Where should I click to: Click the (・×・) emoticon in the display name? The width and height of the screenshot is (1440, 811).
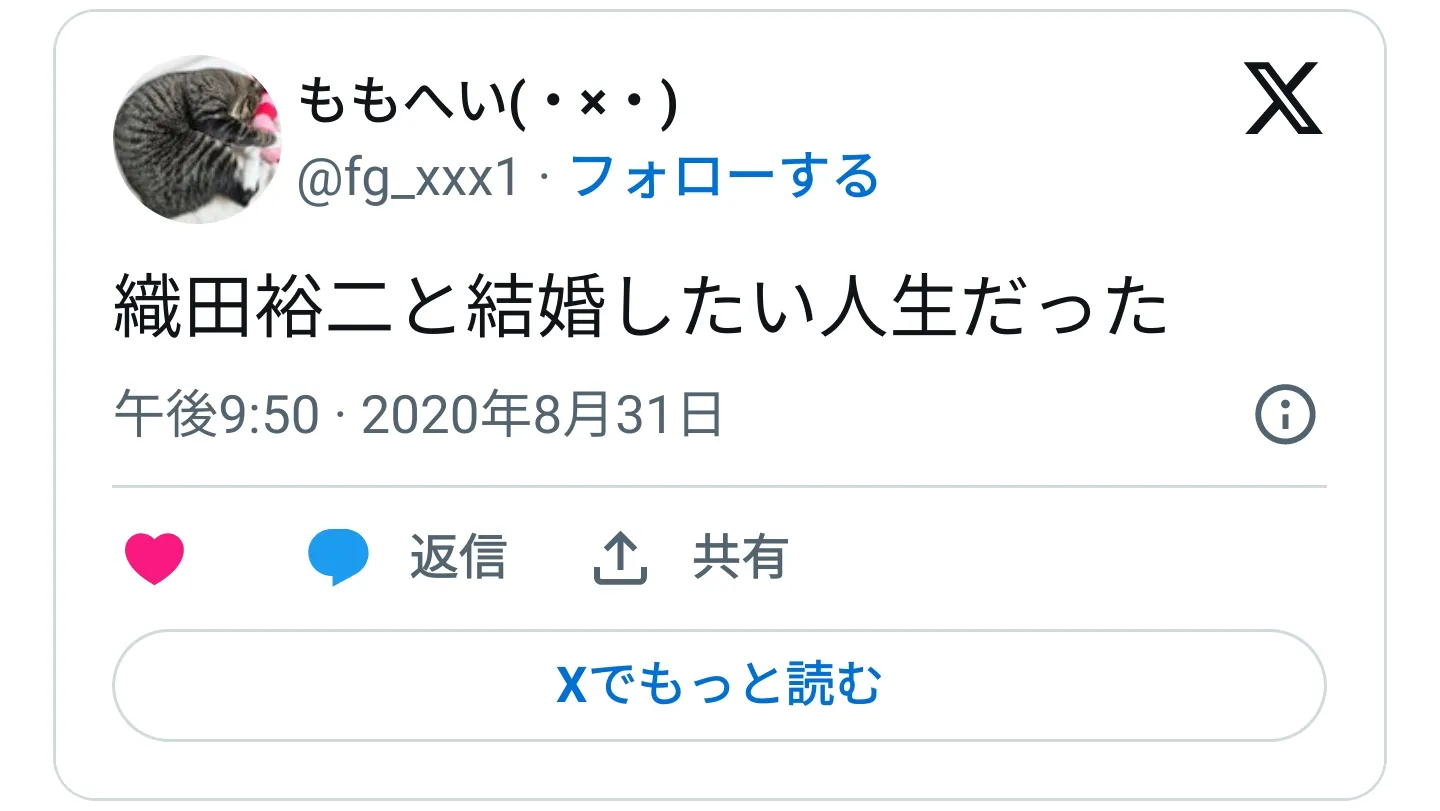tap(594, 101)
